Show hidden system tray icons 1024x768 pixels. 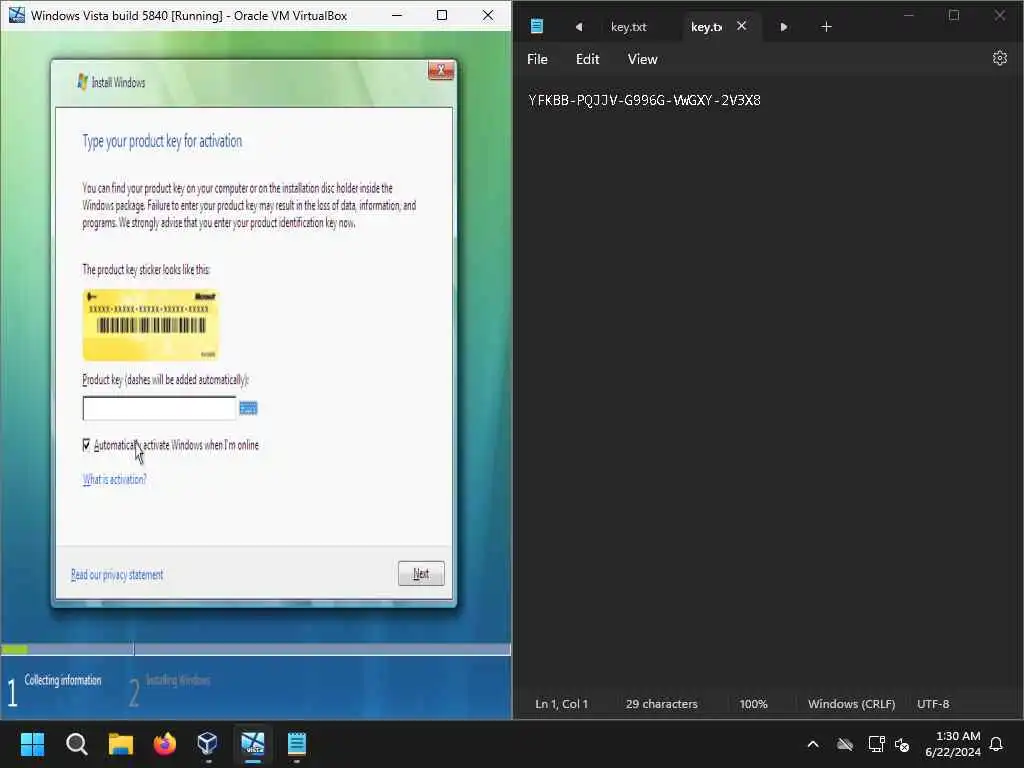click(813, 744)
